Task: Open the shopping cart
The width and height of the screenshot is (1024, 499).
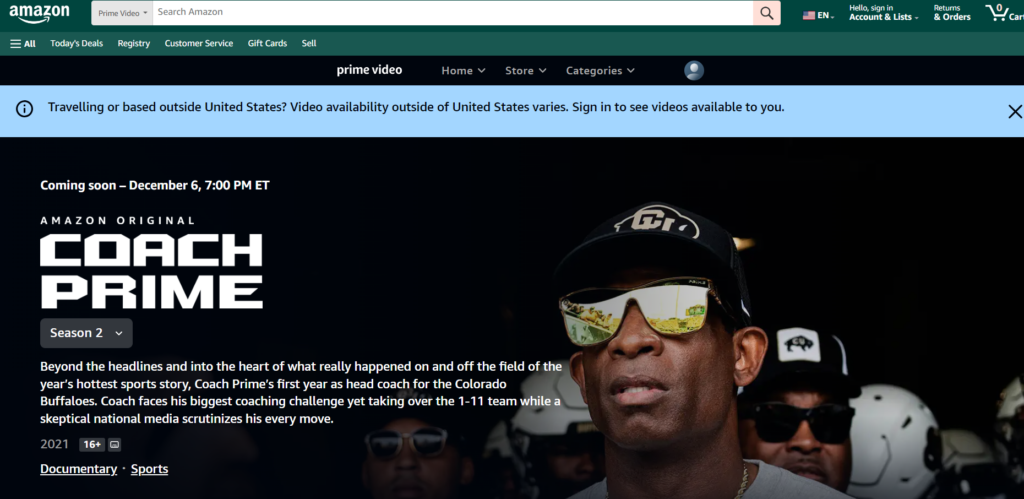Action: pyautogui.click(x=1003, y=13)
